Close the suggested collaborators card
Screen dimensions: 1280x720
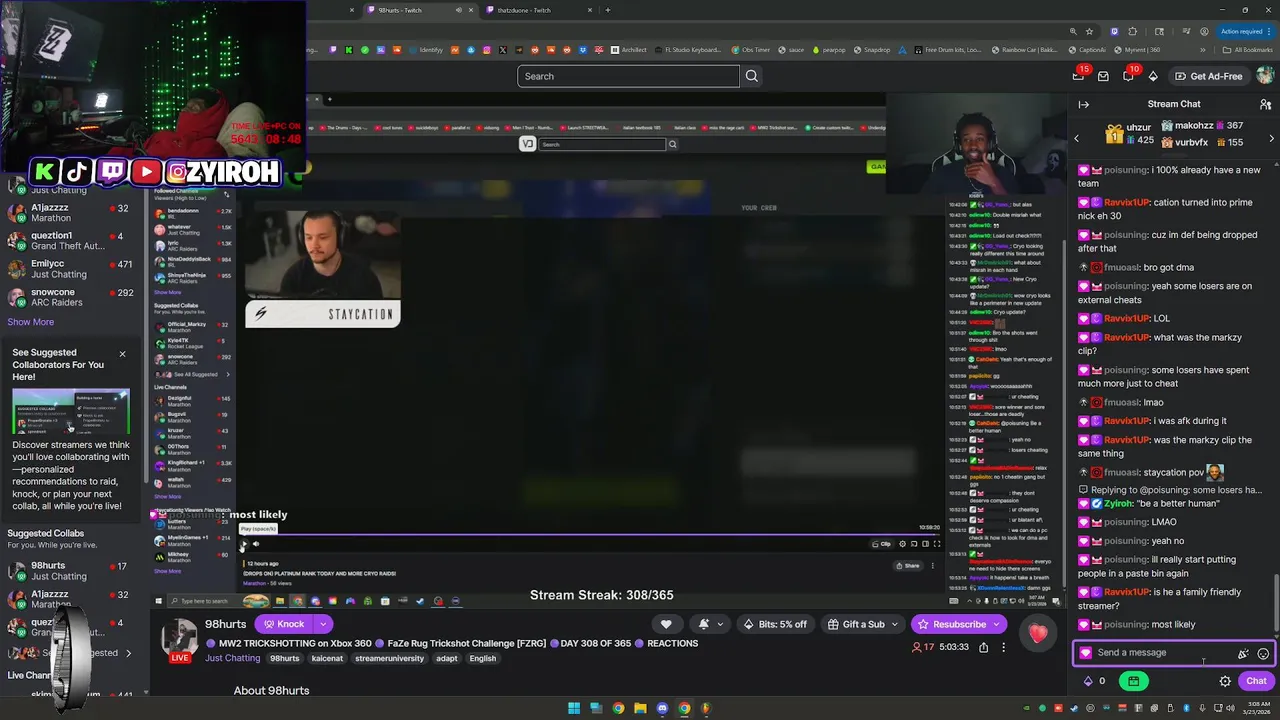[x=122, y=354]
